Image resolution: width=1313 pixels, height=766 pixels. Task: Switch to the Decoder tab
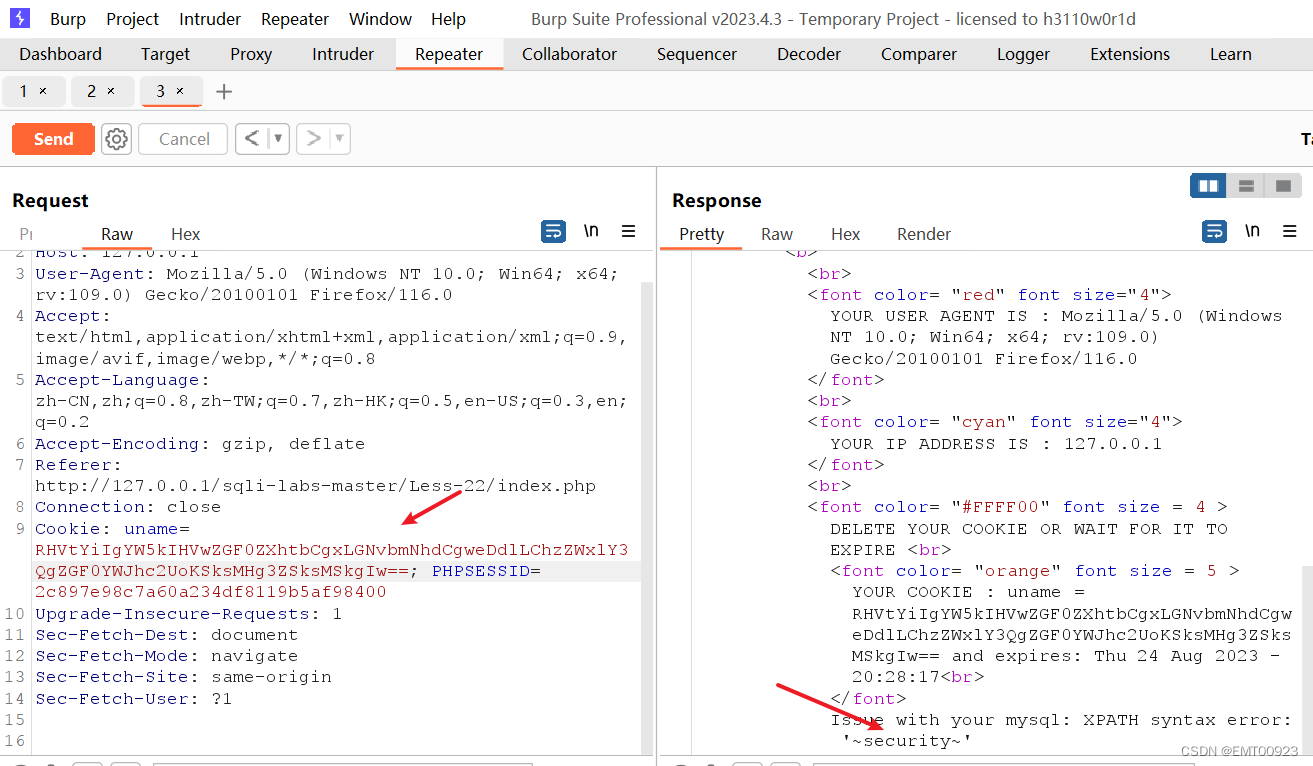tap(809, 54)
